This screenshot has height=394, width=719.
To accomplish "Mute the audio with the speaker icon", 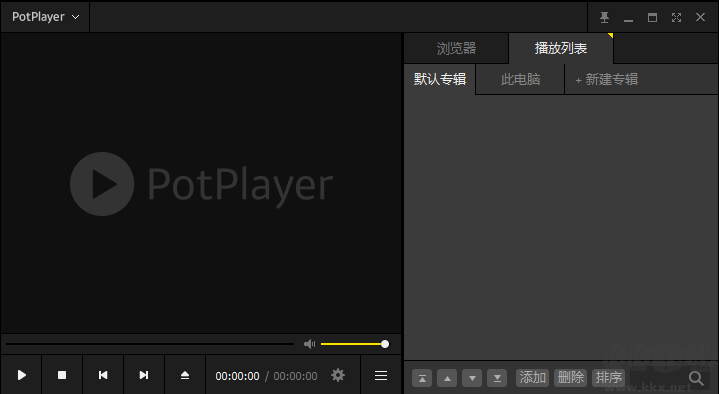I will (310, 344).
